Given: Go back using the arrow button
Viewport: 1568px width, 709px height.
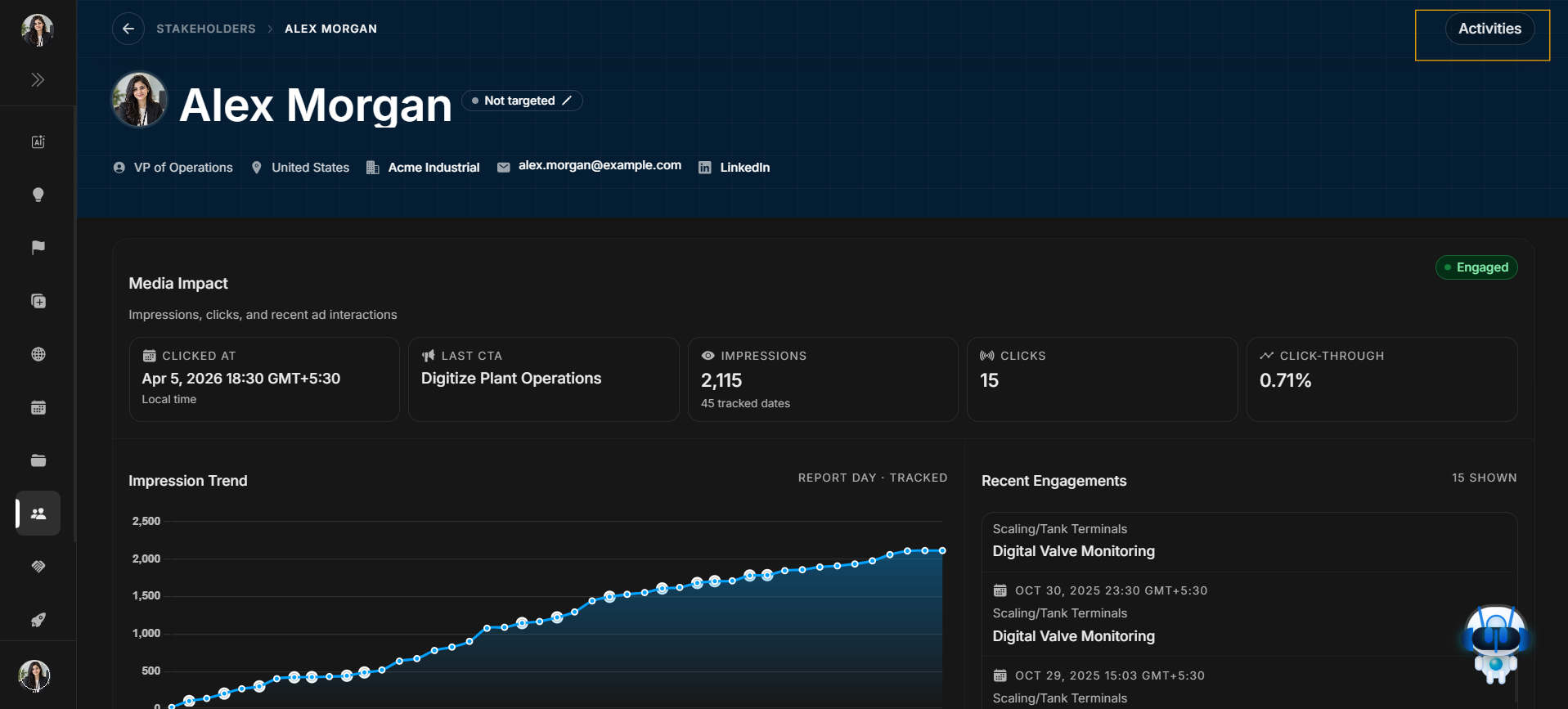Looking at the screenshot, I should [128, 29].
